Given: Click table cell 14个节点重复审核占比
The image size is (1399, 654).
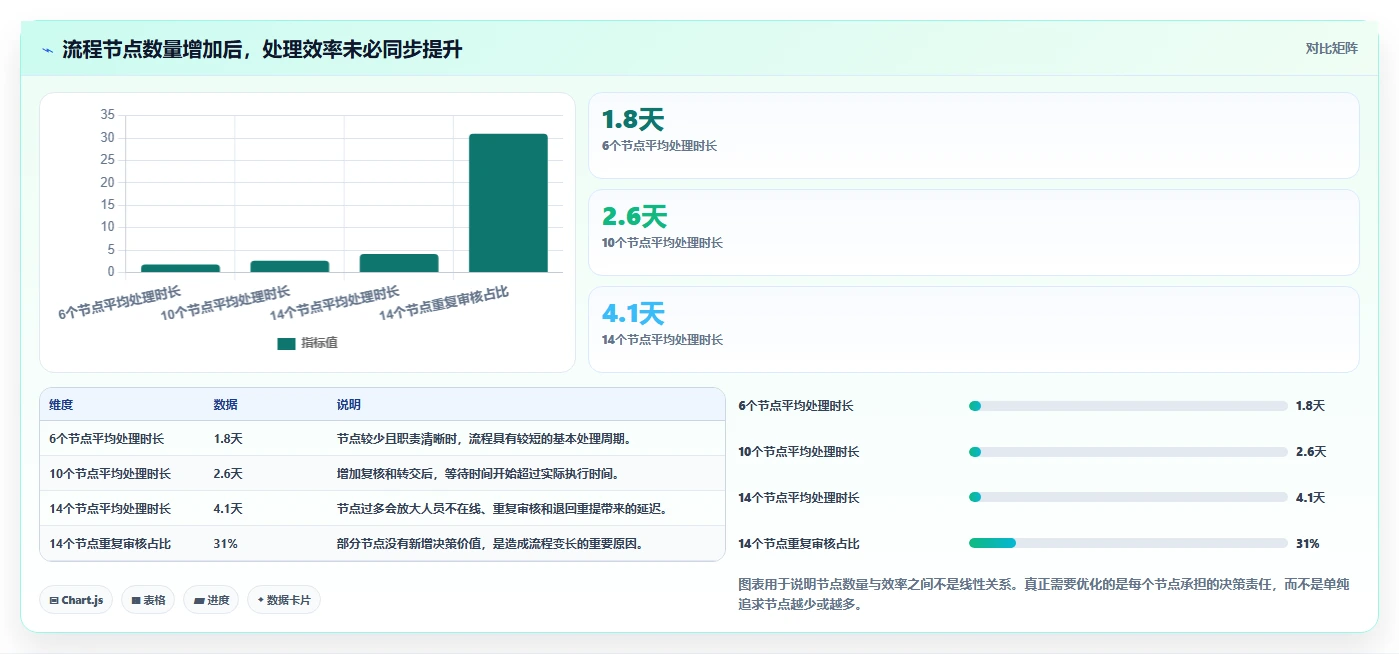Looking at the screenshot, I should click(110, 543).
